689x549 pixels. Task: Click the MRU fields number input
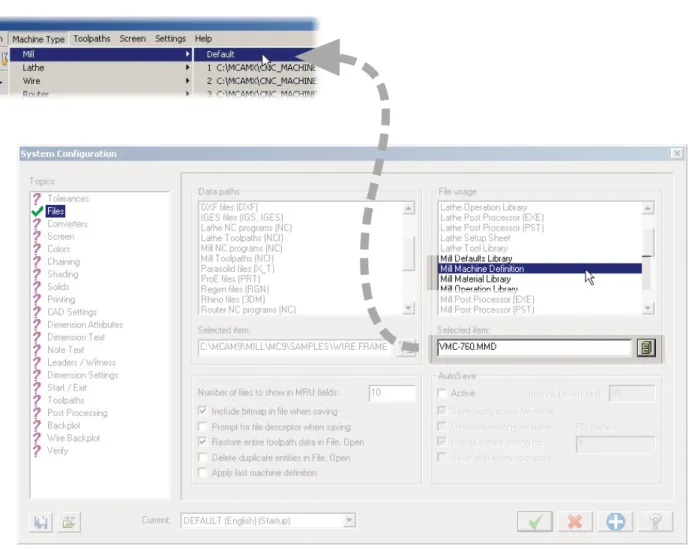pyautogui.click(x=392, y=393)
